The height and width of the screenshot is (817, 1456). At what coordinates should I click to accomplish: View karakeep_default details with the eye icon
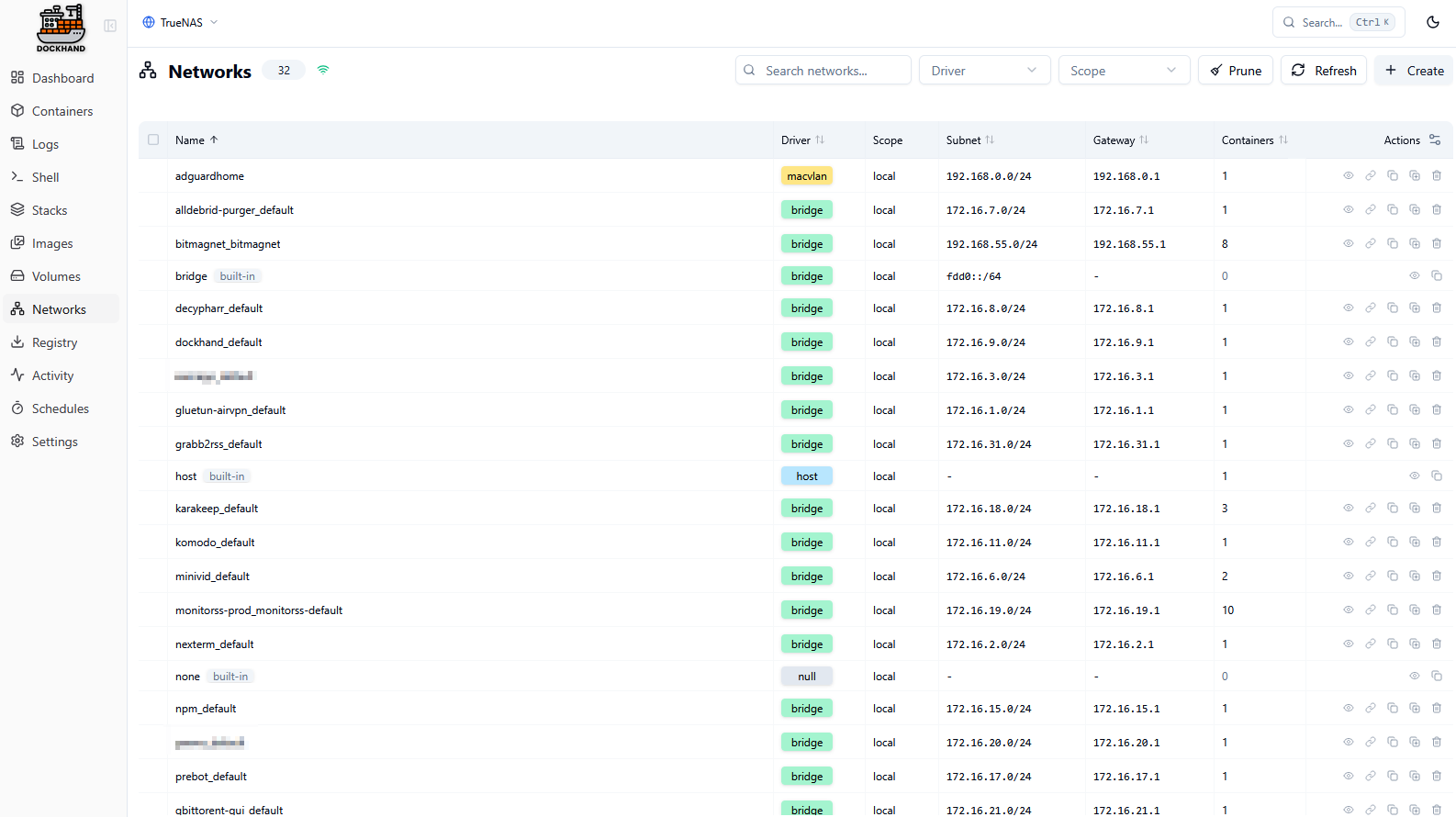(x=1349, y=508)
